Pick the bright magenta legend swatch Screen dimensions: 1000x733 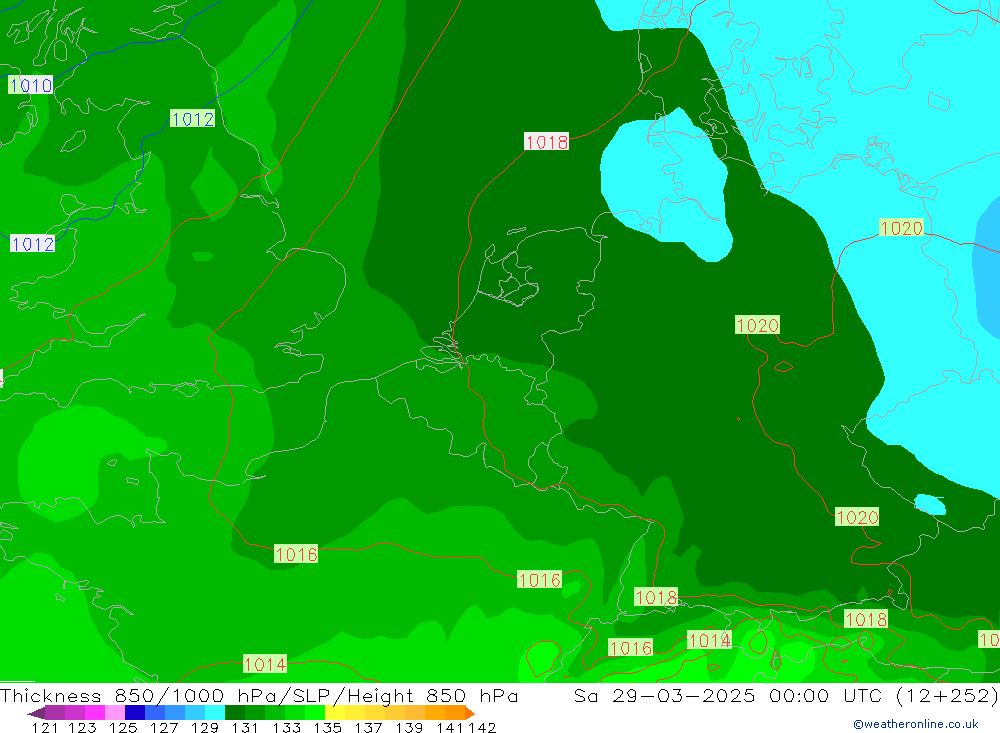pyautogui.click(x=95, y=713)
